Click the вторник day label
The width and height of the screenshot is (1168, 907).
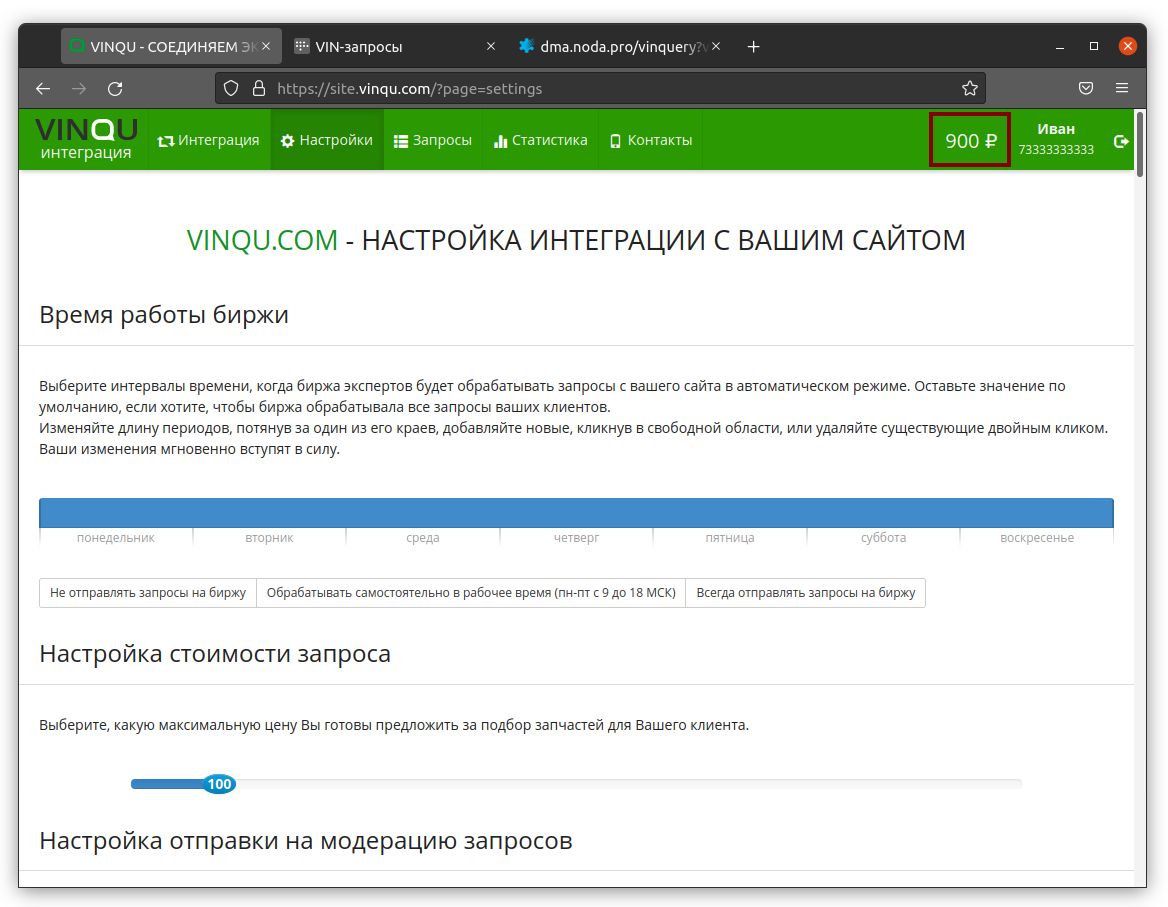click(x=269, y=538)
